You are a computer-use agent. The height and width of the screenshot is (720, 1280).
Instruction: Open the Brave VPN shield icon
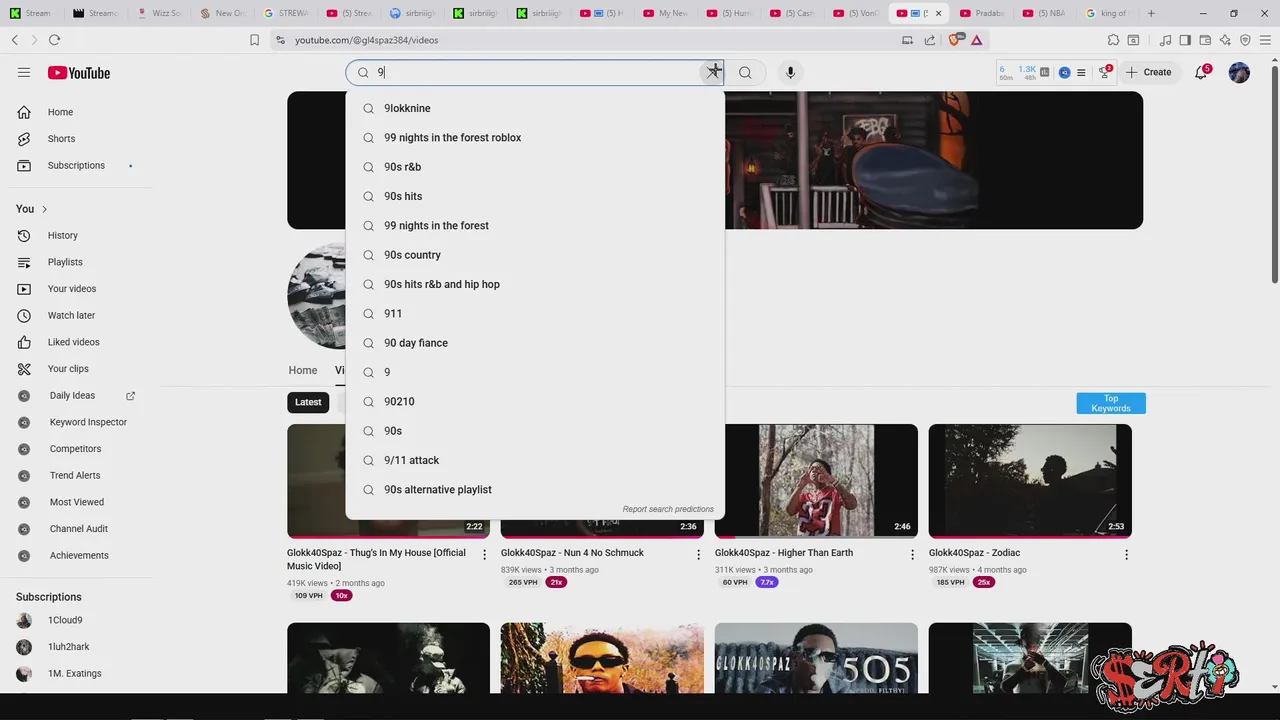click(1245, 40)
